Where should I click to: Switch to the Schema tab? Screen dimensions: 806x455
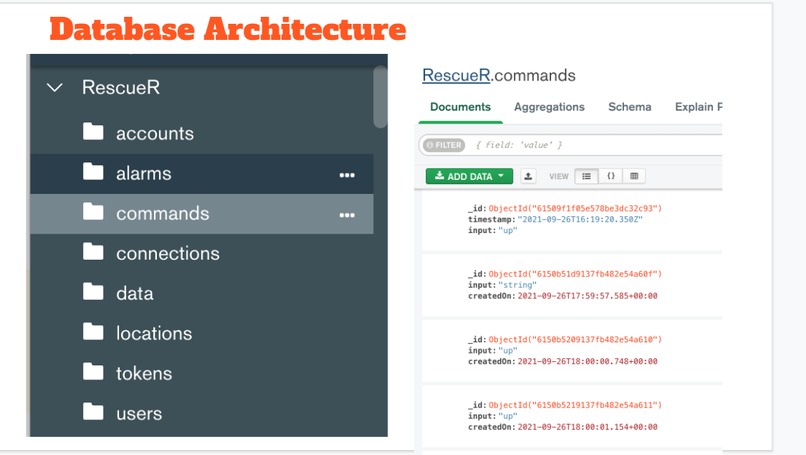(630, 107)
